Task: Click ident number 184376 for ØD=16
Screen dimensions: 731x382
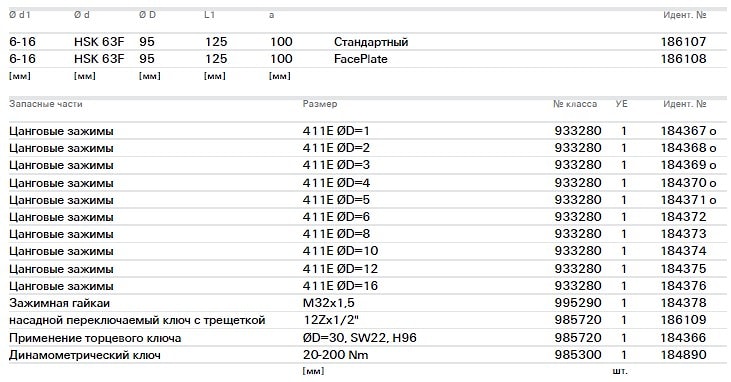Action: 683,285
